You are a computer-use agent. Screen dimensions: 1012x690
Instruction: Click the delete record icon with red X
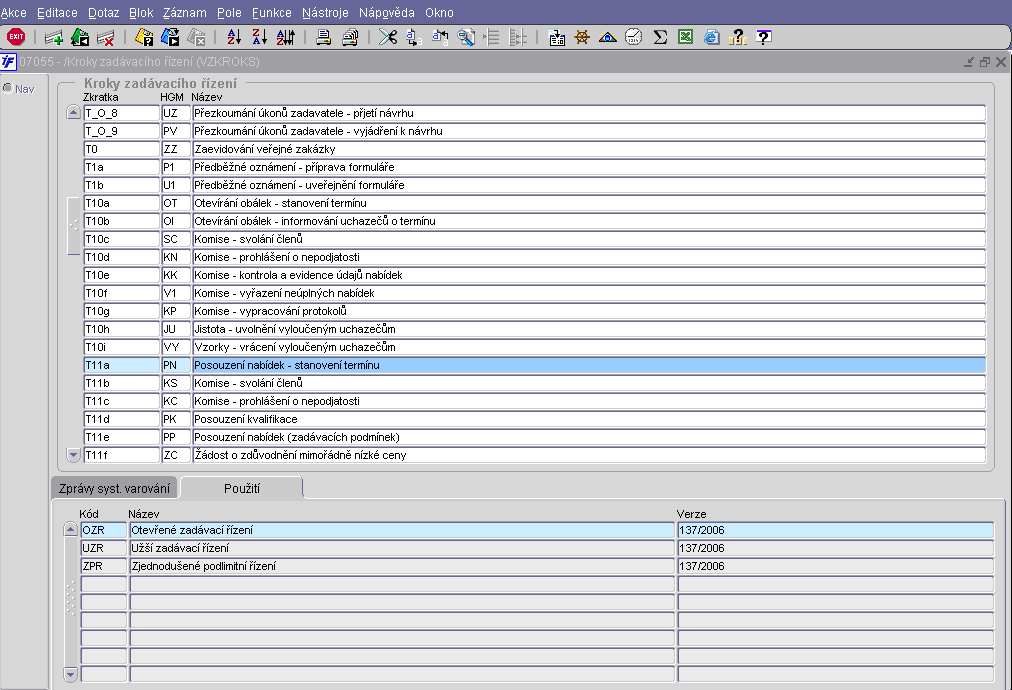click(105, 37)
